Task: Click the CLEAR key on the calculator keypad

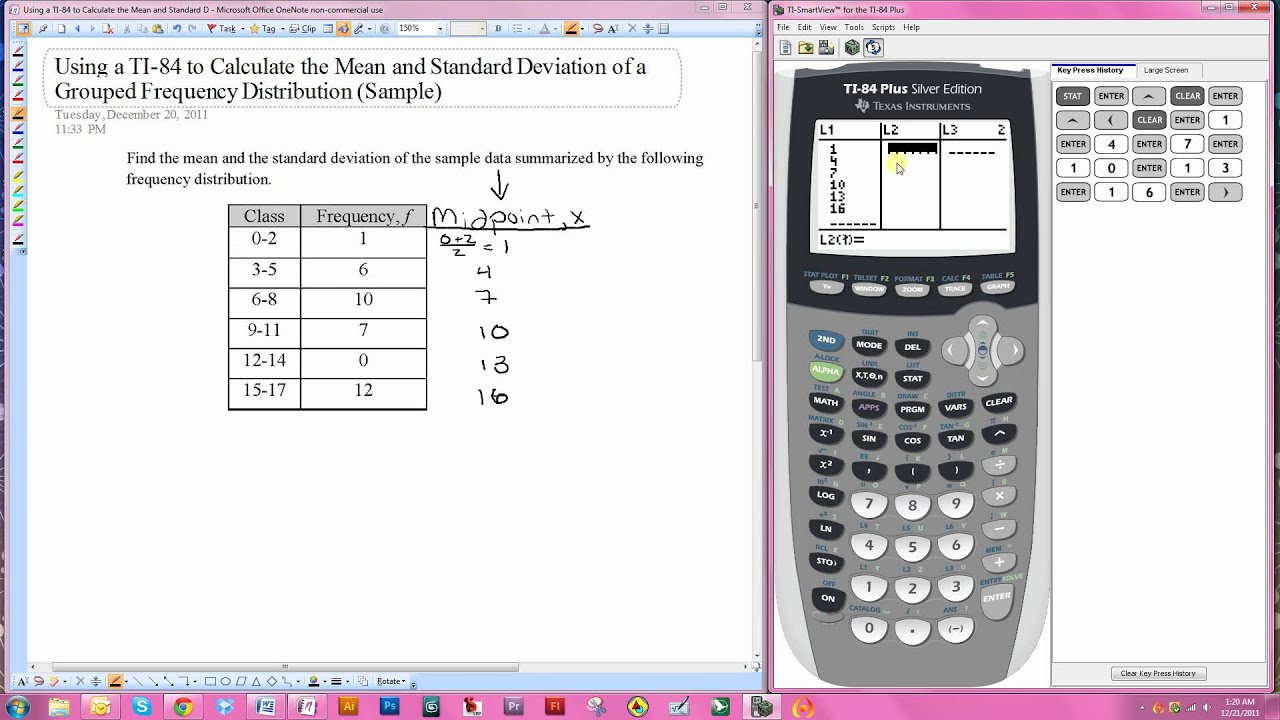Action: click(x=998, y=402)
